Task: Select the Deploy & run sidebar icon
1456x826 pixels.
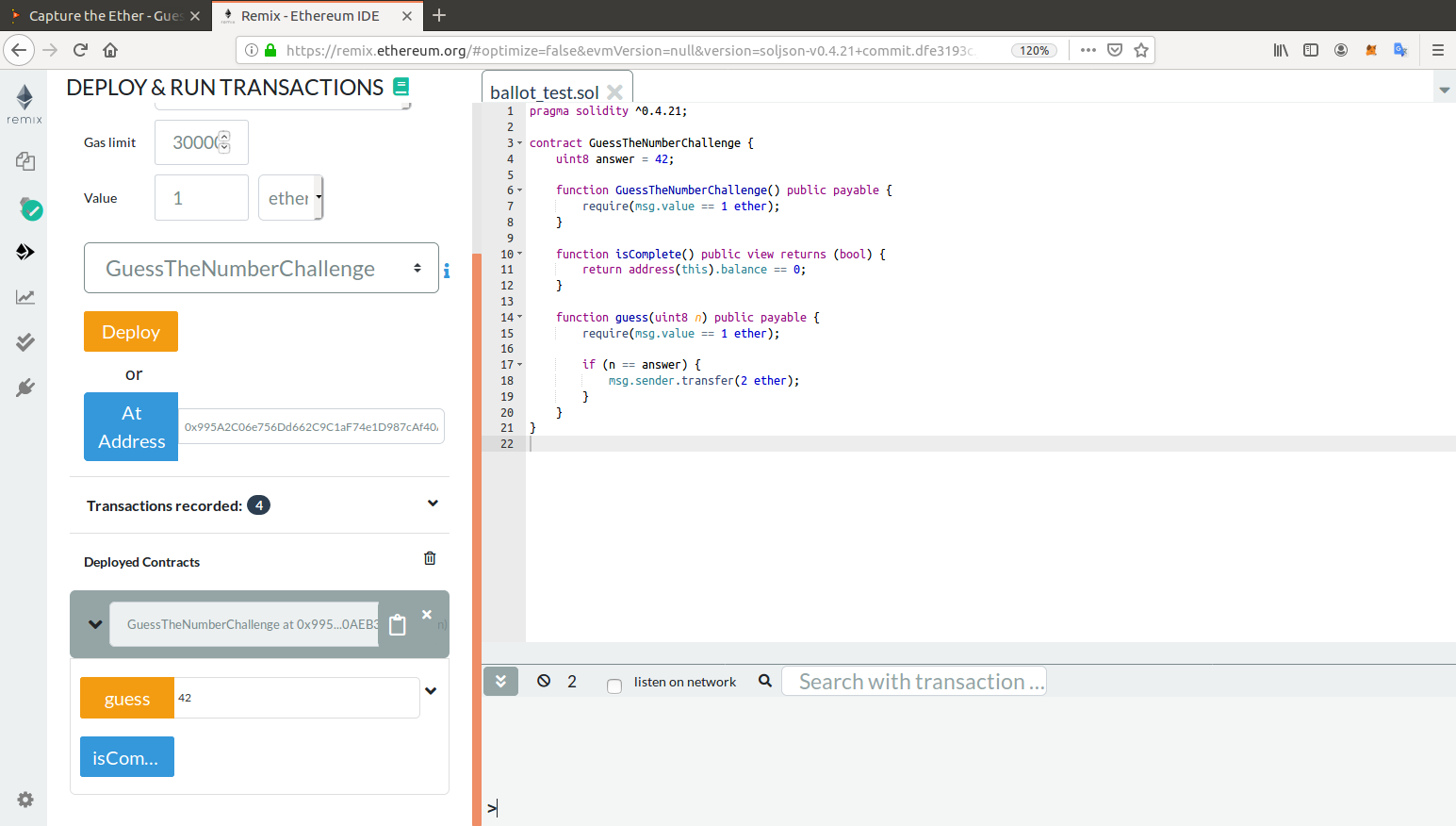Action: (25, 252)
